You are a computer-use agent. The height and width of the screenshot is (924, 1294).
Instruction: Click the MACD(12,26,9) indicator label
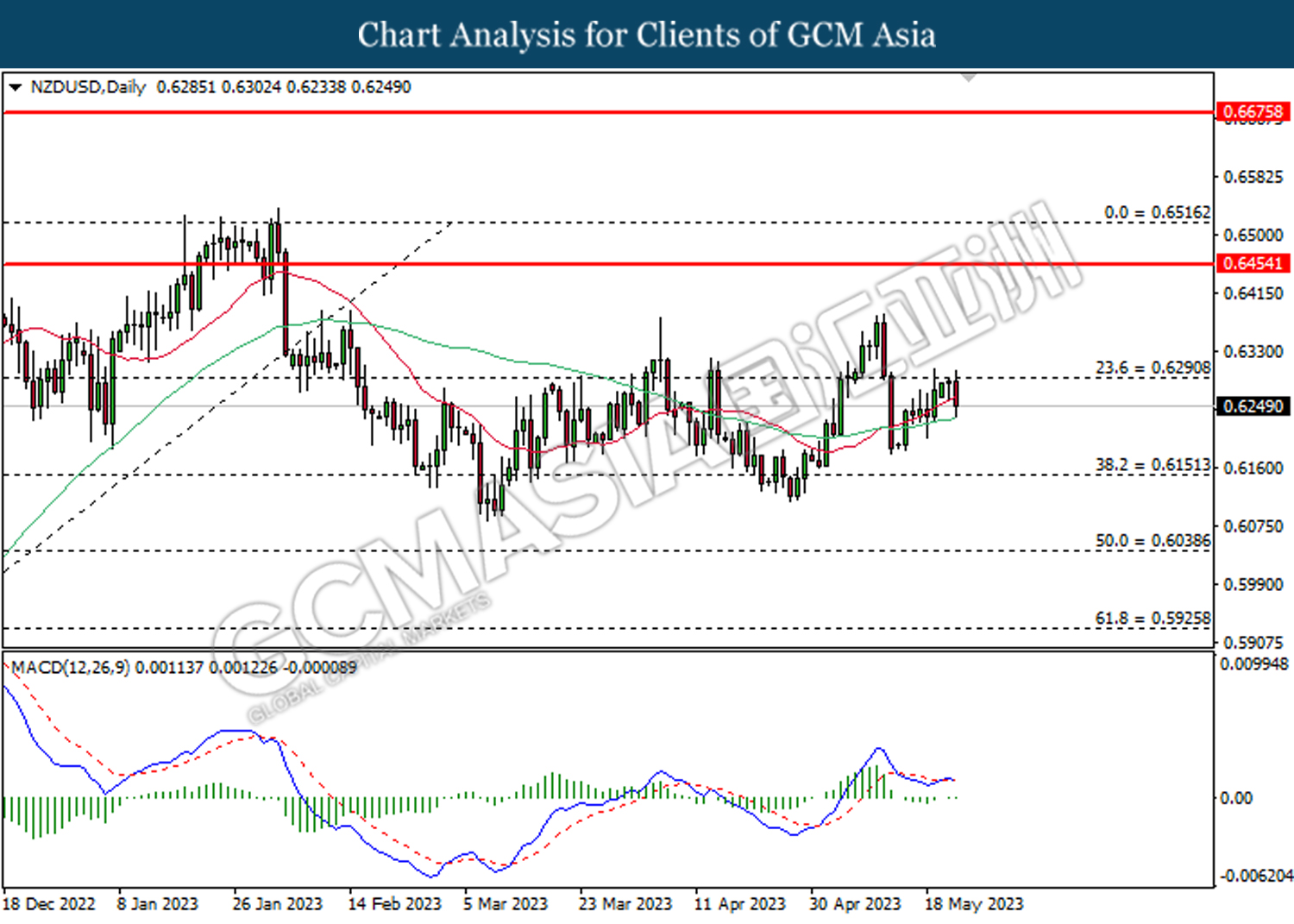click(70, 667)
